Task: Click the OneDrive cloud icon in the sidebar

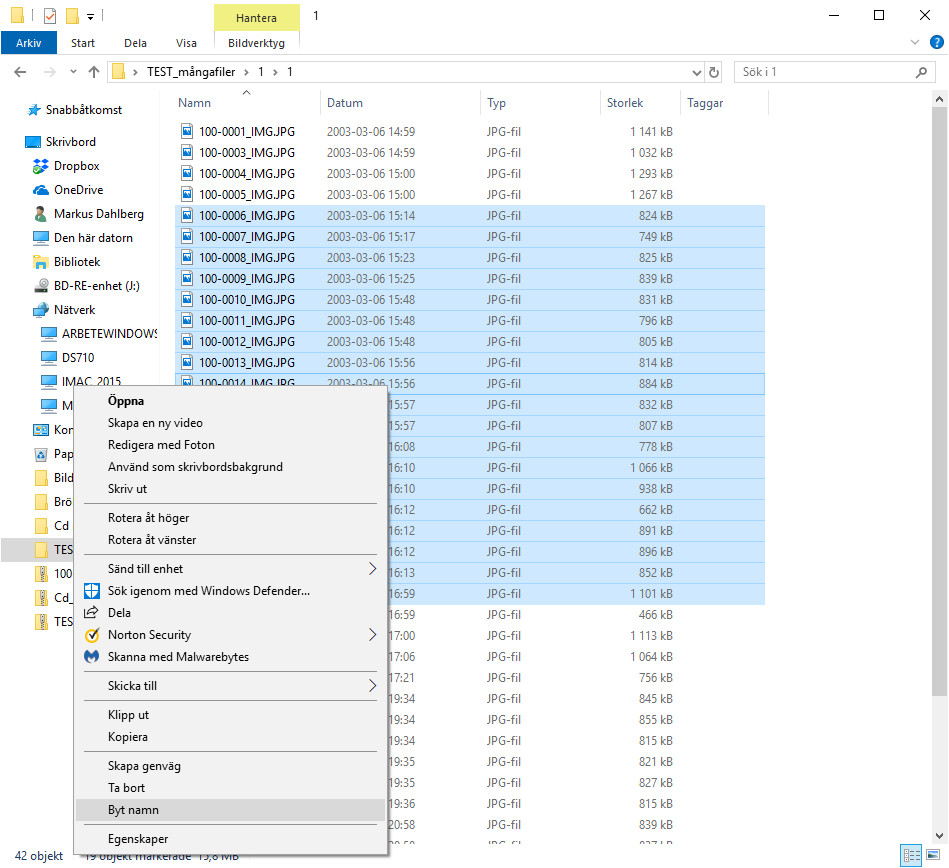Action: point(41,190)
